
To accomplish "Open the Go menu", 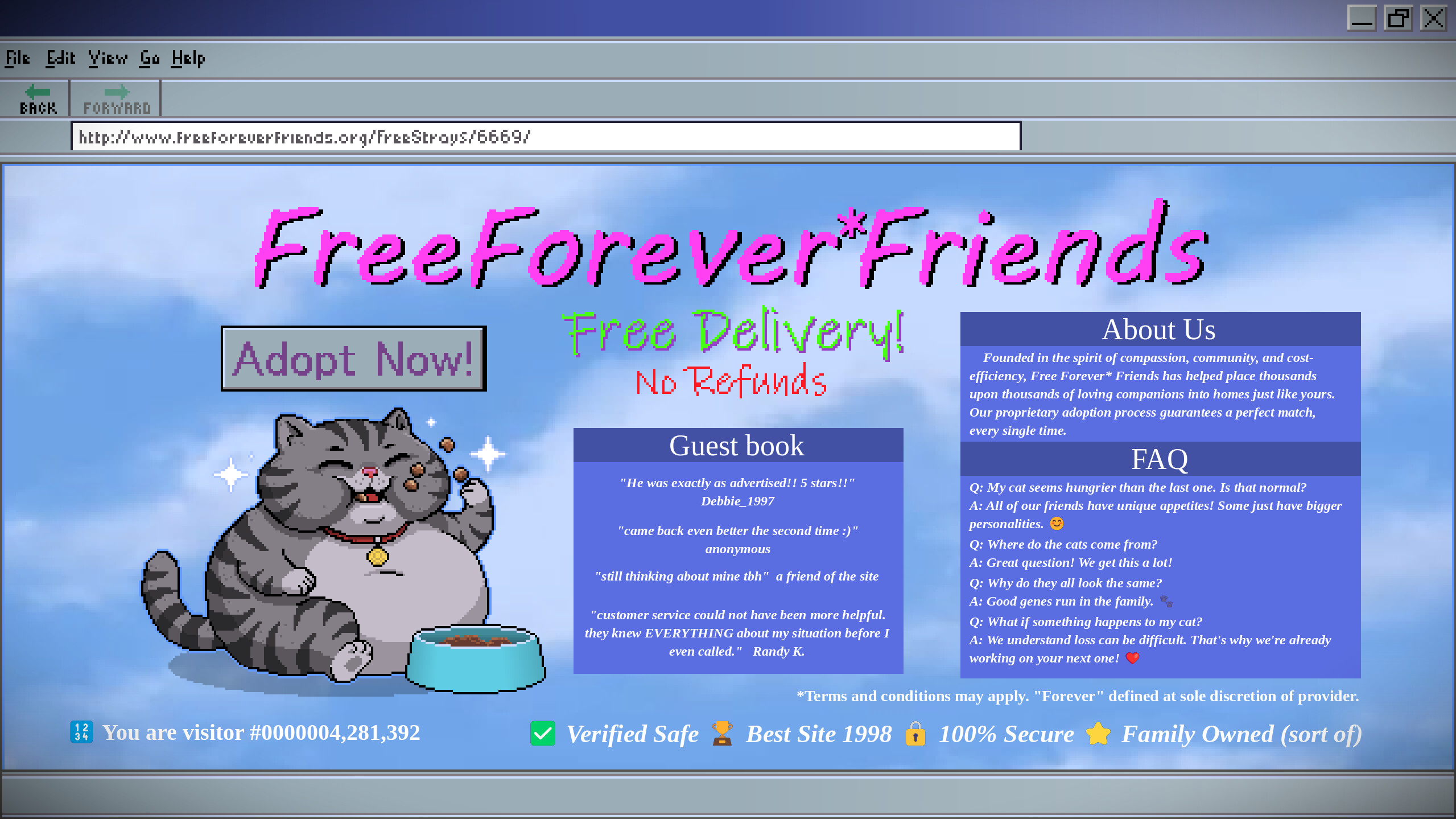I will pos(150,58).
